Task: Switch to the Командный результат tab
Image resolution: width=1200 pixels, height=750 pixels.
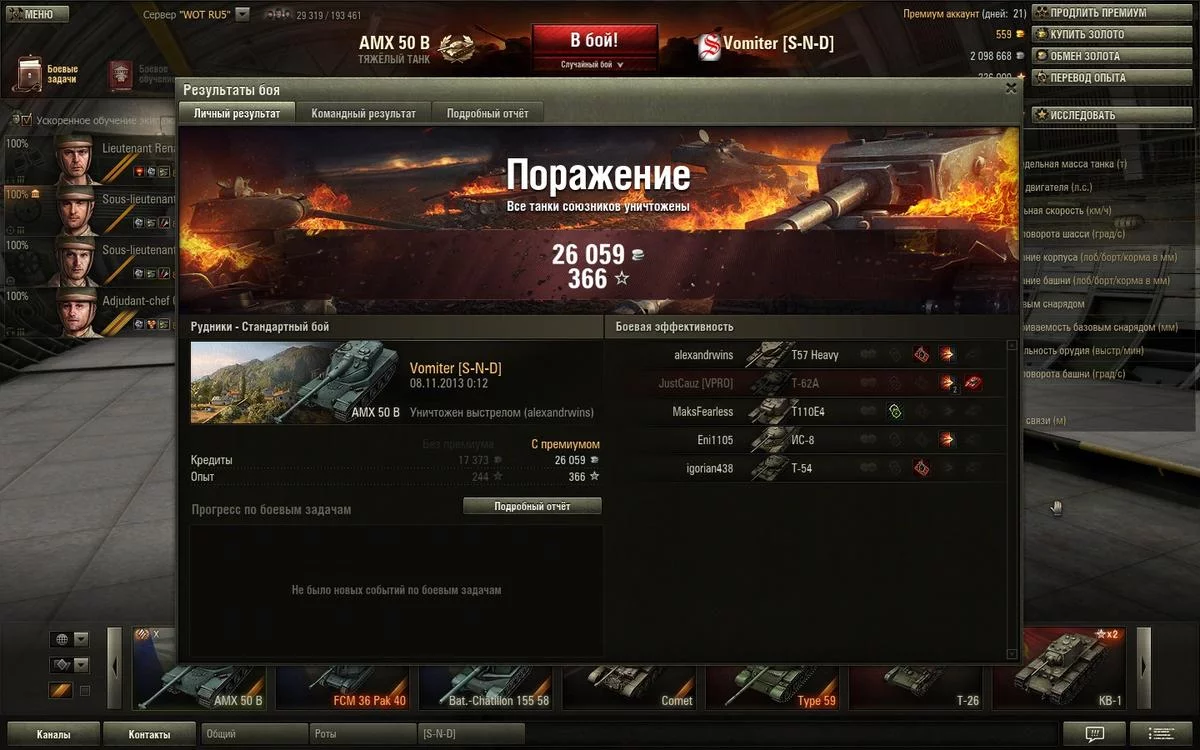Action: pyautogui.click(x=363, y=113)
